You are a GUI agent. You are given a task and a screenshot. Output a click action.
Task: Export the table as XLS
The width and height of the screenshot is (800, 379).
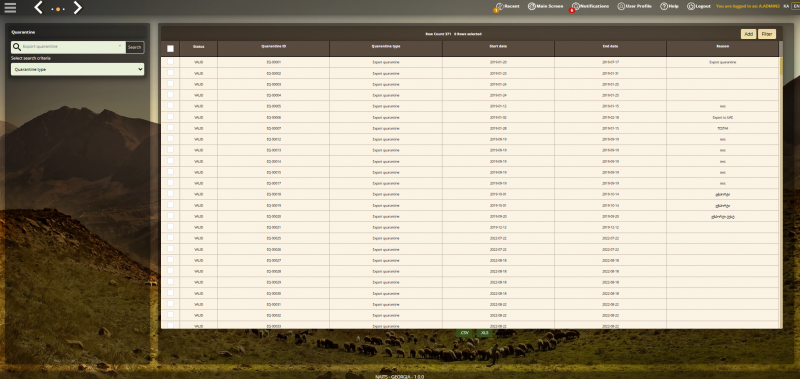pos(485,333)
